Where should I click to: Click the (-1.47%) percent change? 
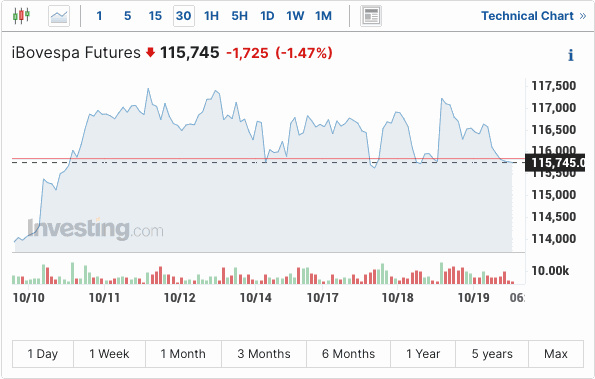[x=304, y=53]
